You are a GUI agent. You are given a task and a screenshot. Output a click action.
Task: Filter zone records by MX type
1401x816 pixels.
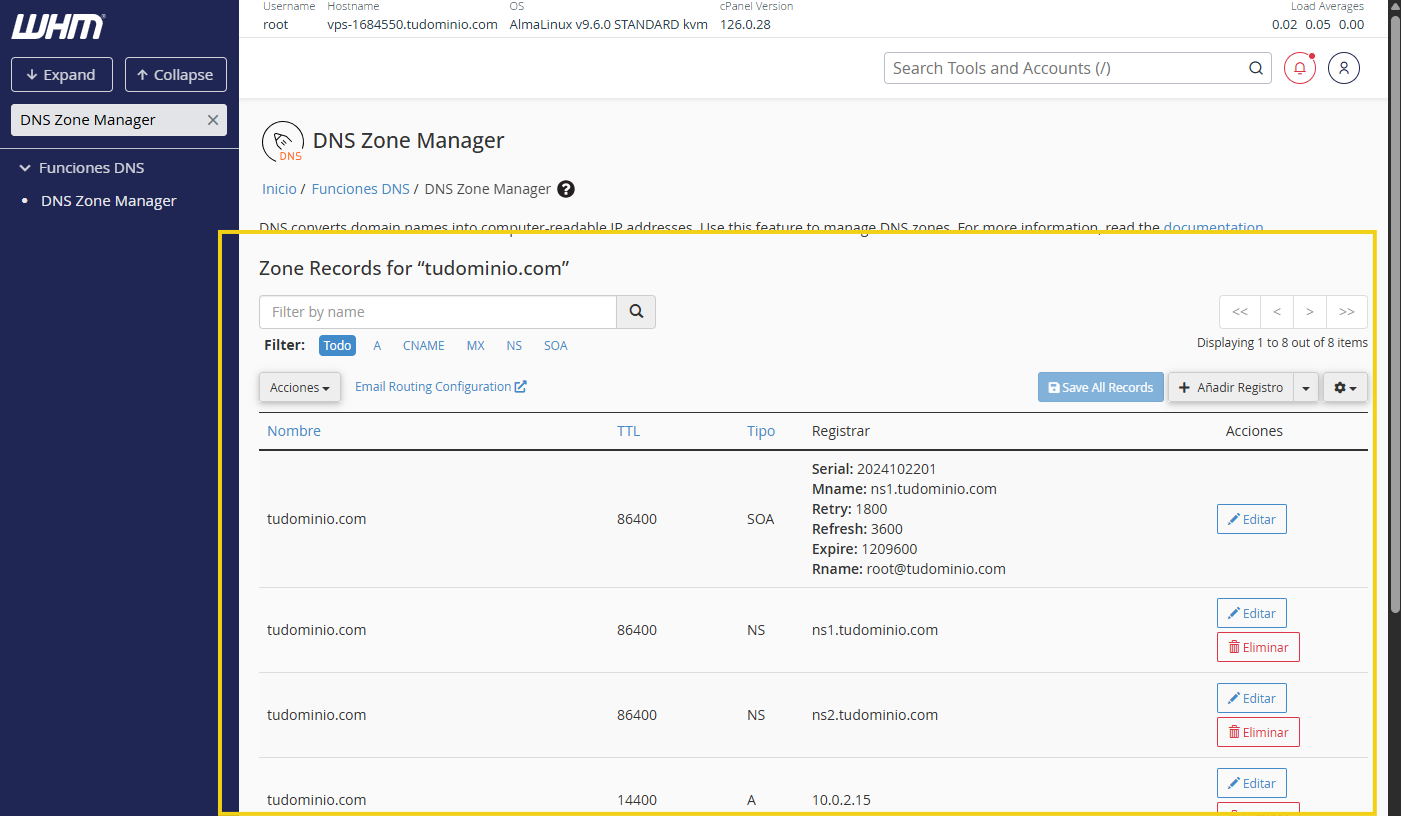tap(475, 345)
